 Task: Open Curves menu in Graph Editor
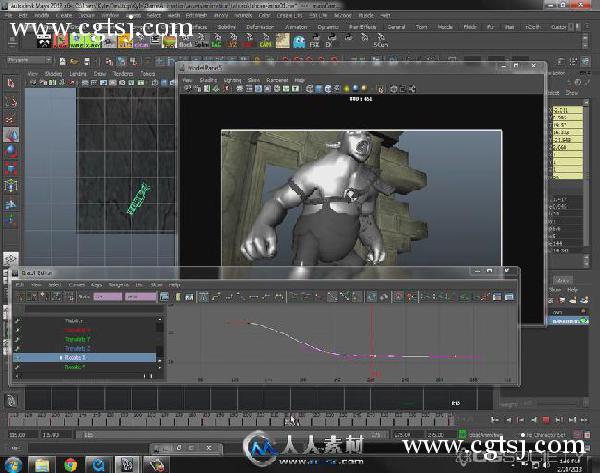(x=76, y=285)
